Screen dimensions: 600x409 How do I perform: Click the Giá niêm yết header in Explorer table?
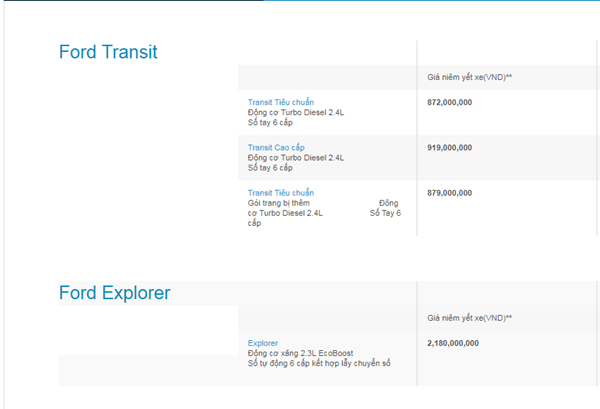tap(469, 318)
